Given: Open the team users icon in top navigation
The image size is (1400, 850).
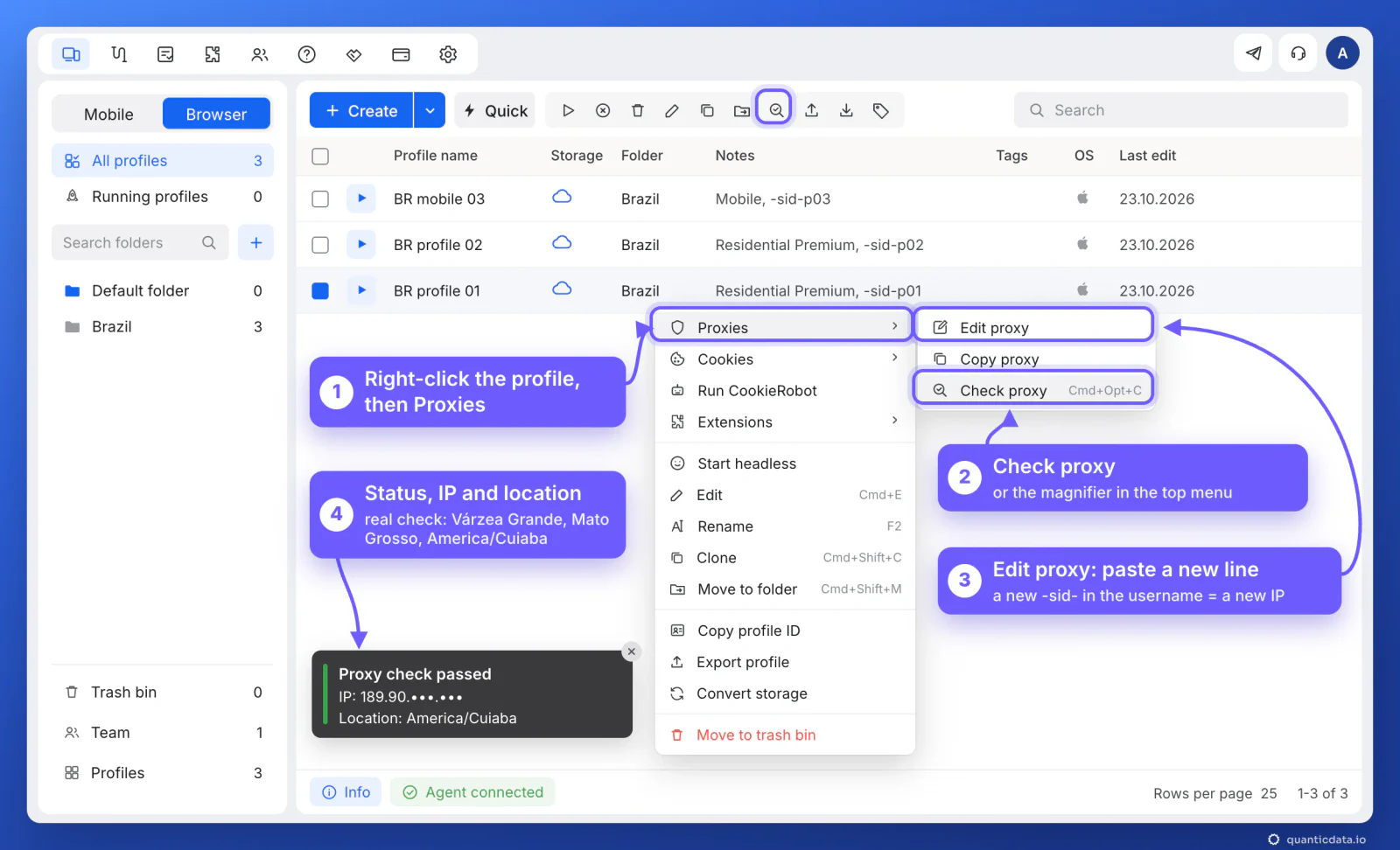Looking at the screenshot, I should (x=260, y=54).
